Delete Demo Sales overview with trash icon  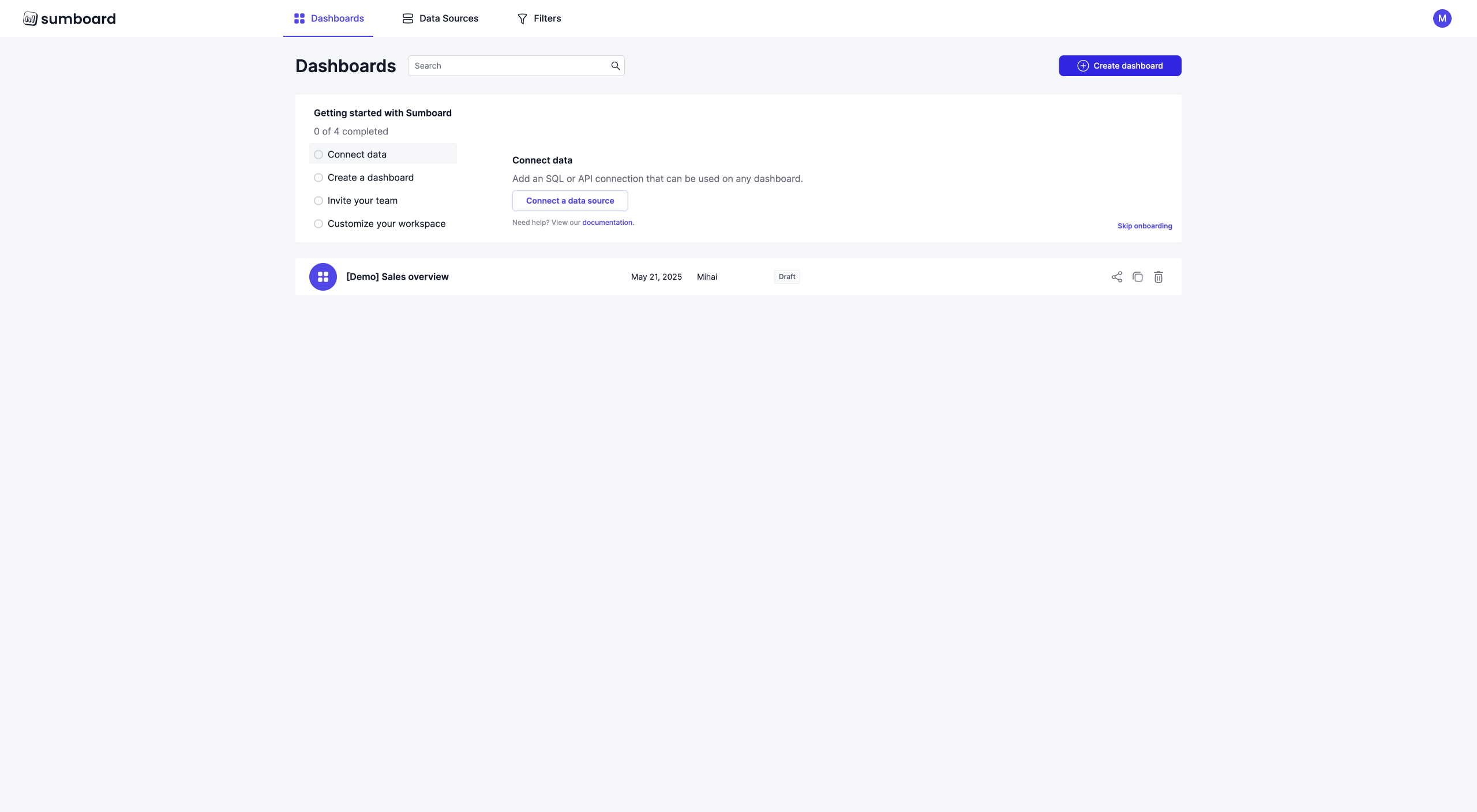coord(1159,277)
